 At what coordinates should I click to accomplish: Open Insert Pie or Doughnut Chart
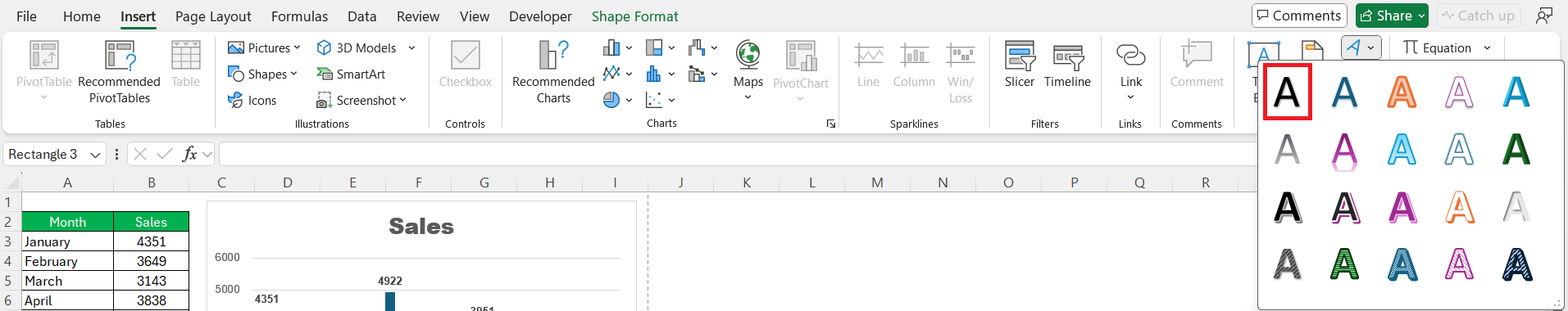point(617,100)
